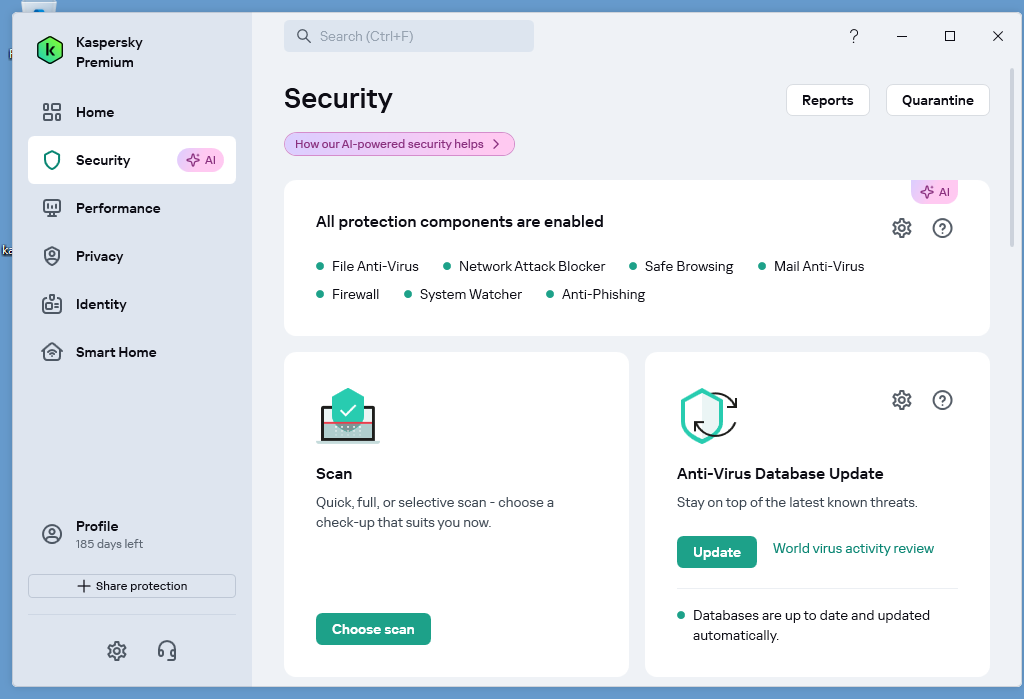The image size is (1024, 699).
Task: Click the AI badge on protection components card
Action: [x=935, y=191]
